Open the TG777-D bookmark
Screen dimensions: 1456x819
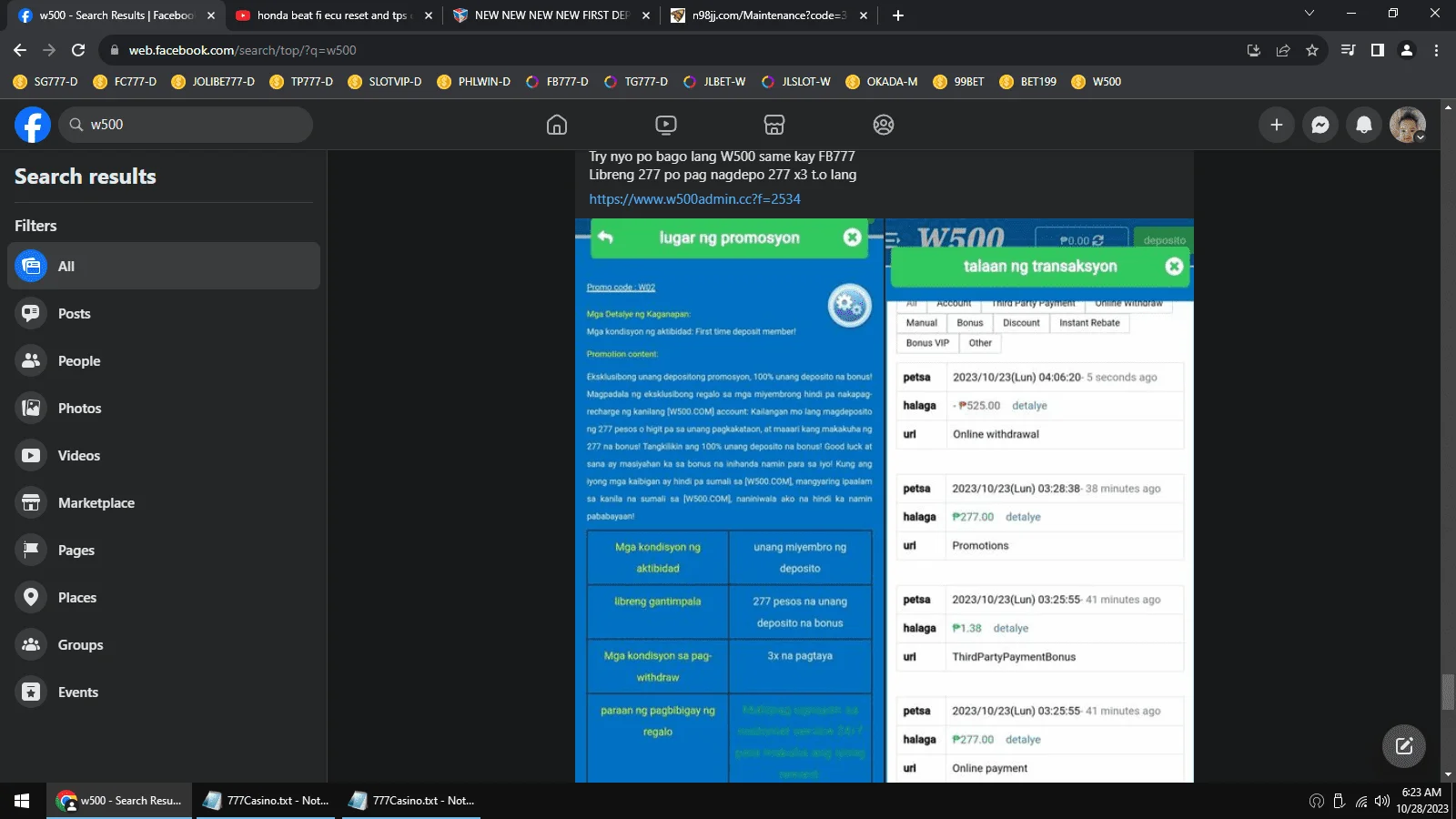click(x=635, y=82)
